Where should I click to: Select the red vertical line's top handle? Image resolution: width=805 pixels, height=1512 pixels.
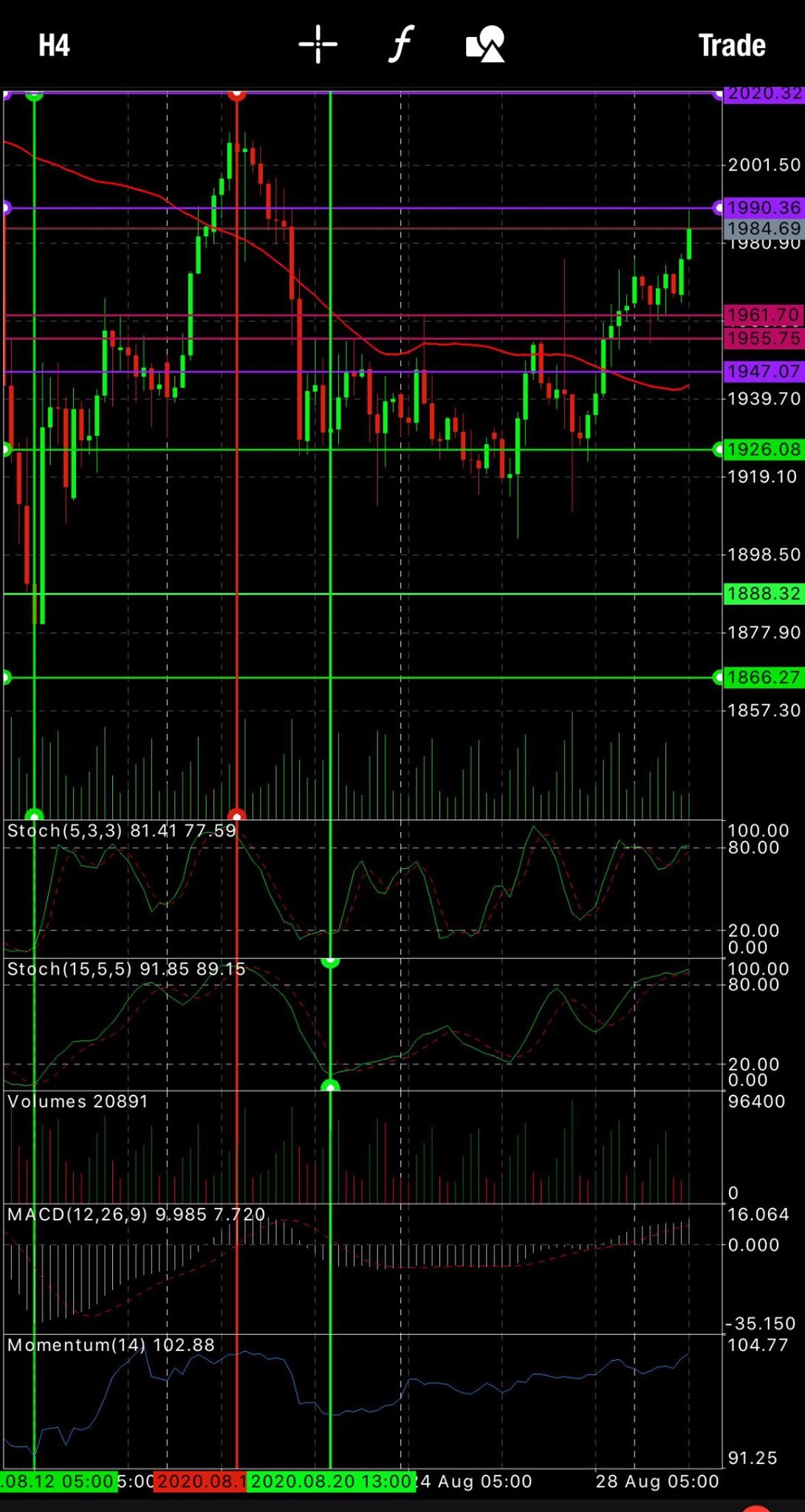[x=236, y=94]
